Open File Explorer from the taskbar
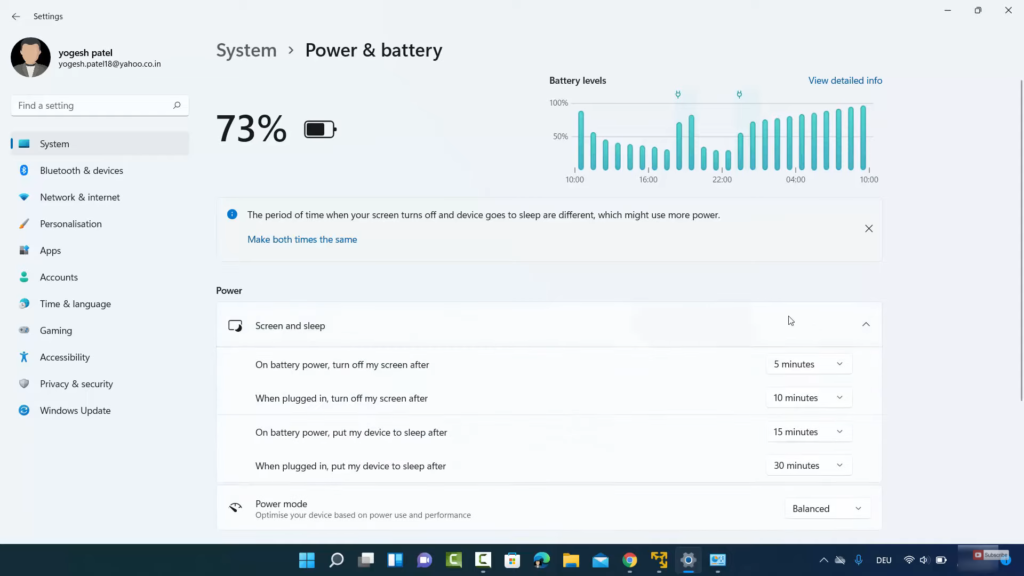The height and width of the screenshot is (576, 1024). 571,560
